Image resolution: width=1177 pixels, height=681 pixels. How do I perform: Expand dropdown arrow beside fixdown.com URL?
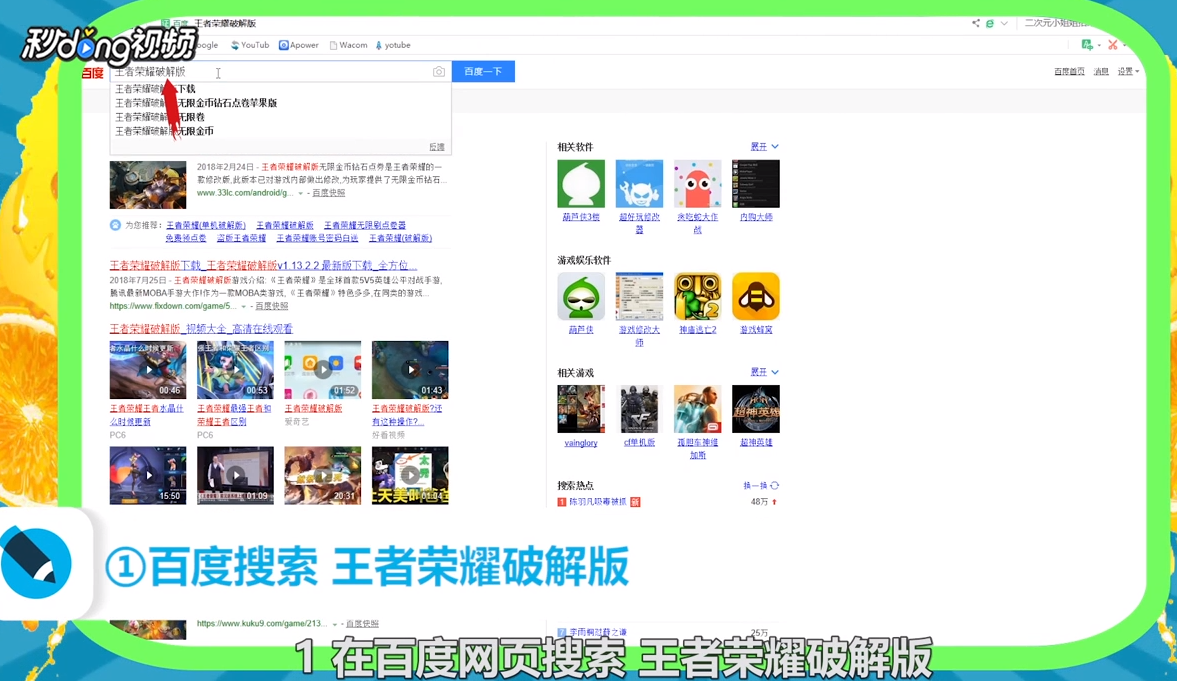coord(244,306)
